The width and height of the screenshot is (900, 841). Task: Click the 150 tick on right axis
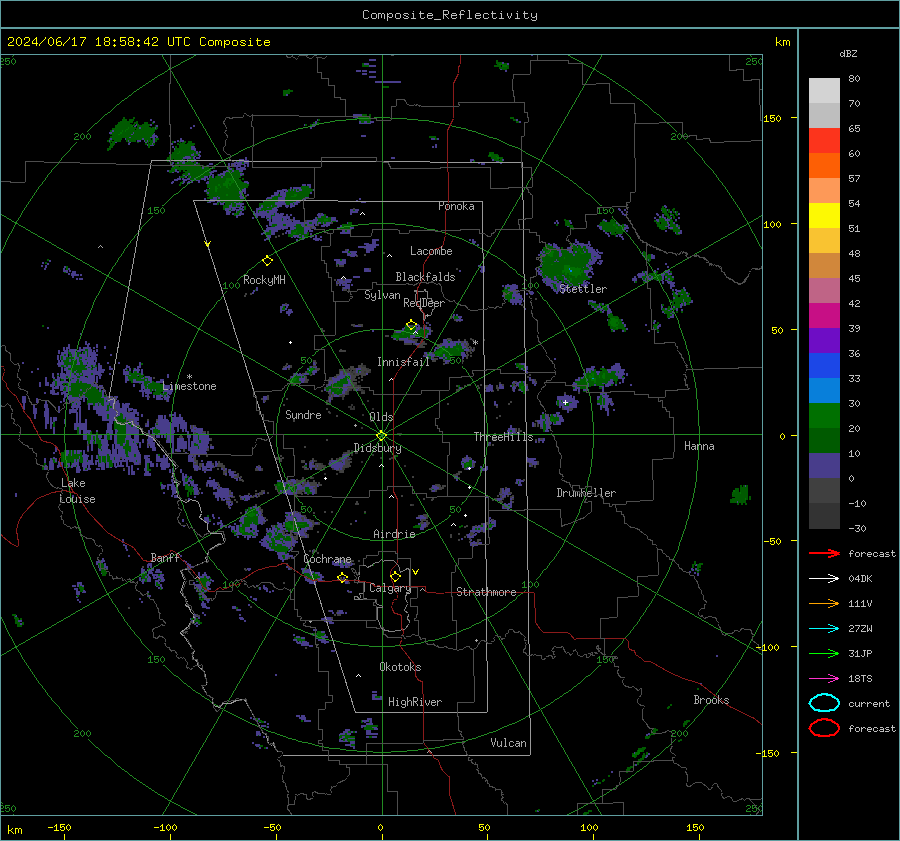772,118
